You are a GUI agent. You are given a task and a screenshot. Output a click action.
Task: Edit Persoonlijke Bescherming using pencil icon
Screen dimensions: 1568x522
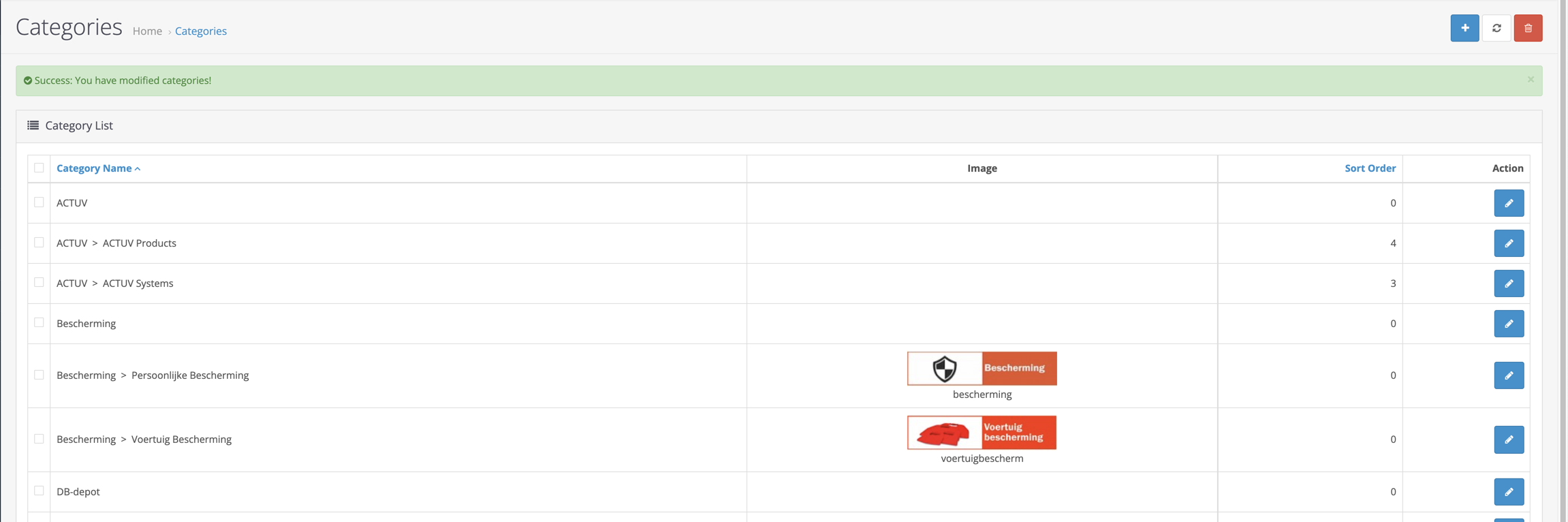[1509, 375]
